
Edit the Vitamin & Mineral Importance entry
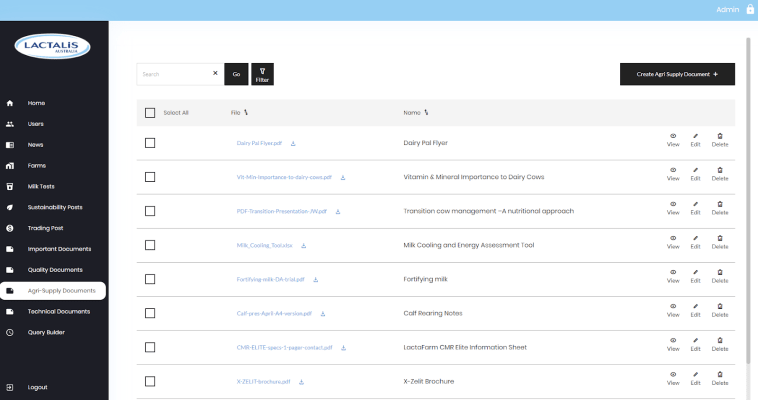pyautogui.click(x=695, y=174)
